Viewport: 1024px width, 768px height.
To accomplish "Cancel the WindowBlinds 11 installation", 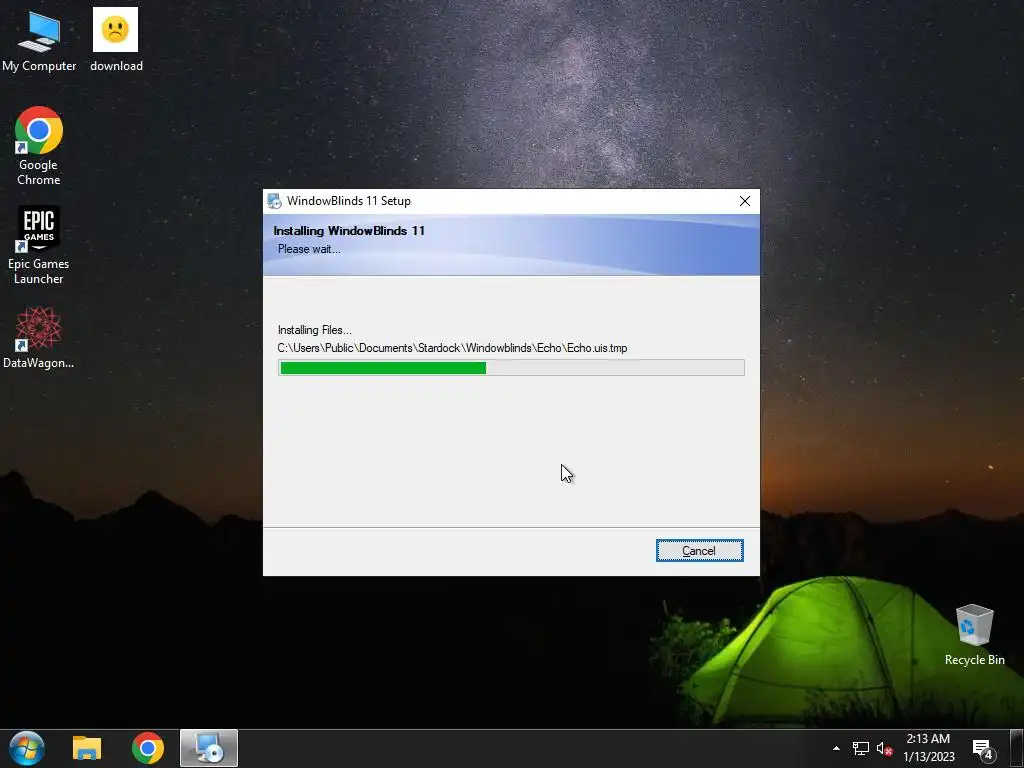I will (x=699, y=551).
